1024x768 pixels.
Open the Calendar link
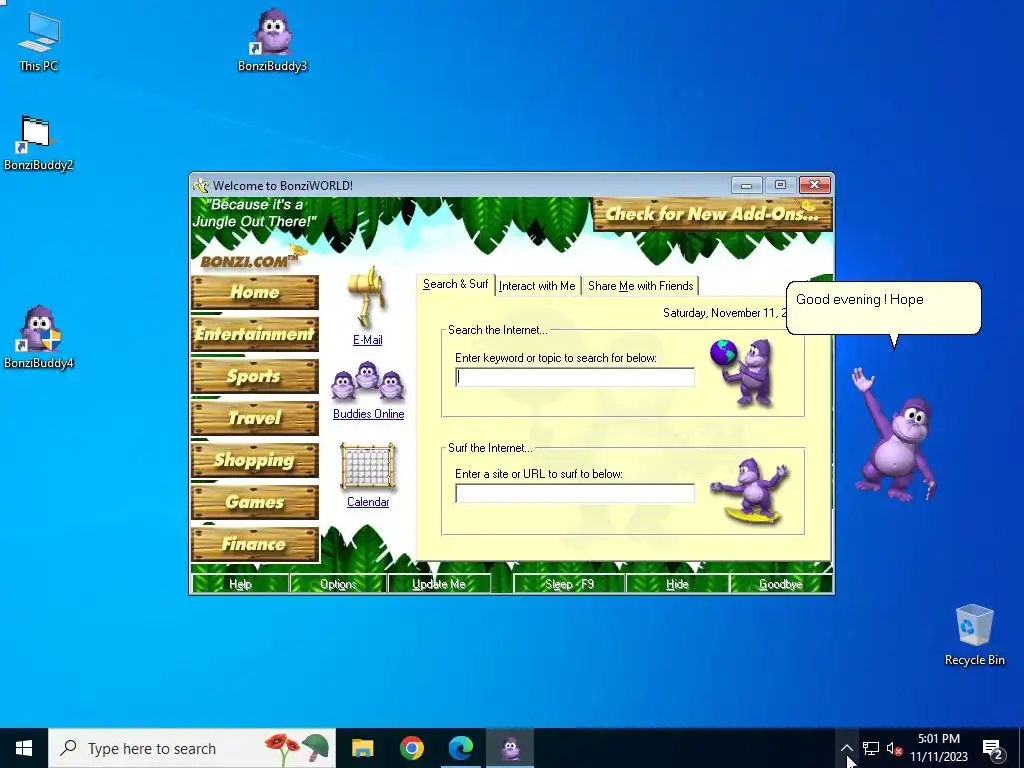368,502
